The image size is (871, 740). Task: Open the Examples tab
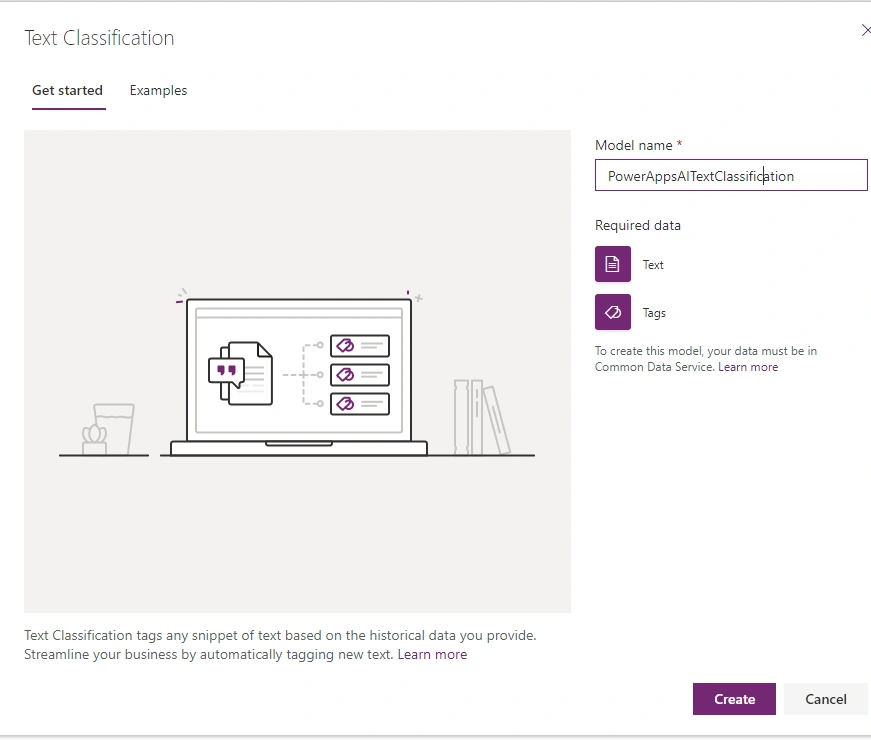coord(158,91)
